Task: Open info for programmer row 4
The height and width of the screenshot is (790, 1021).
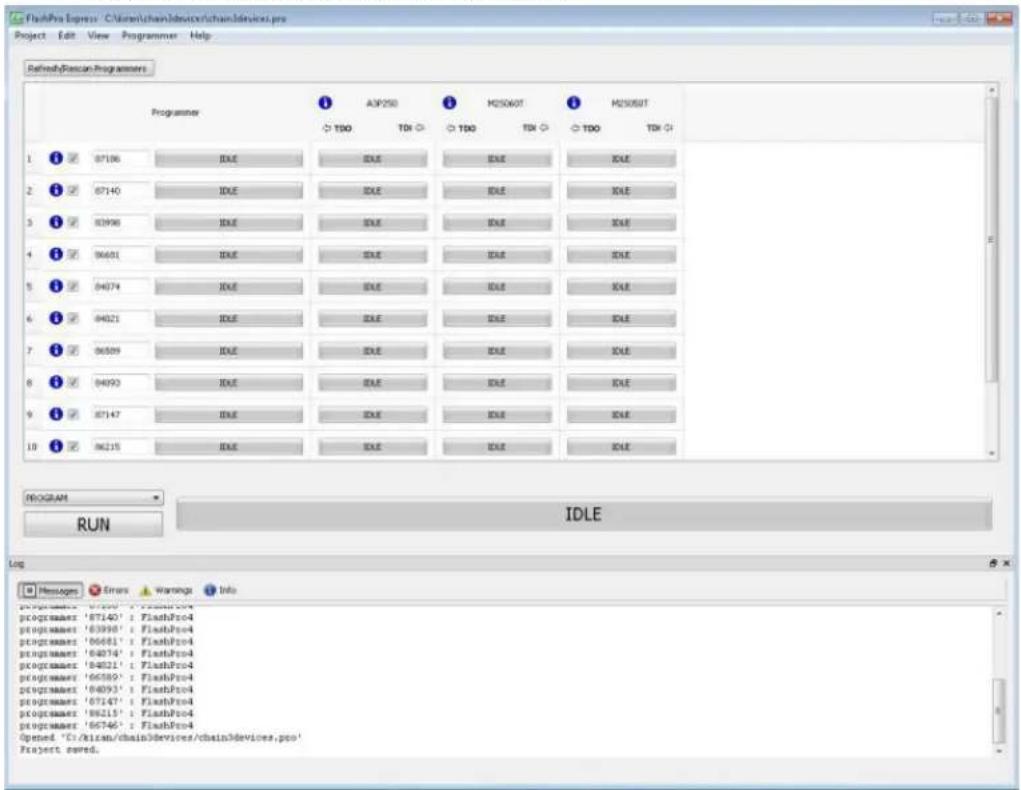Action: tap(56, 253)
